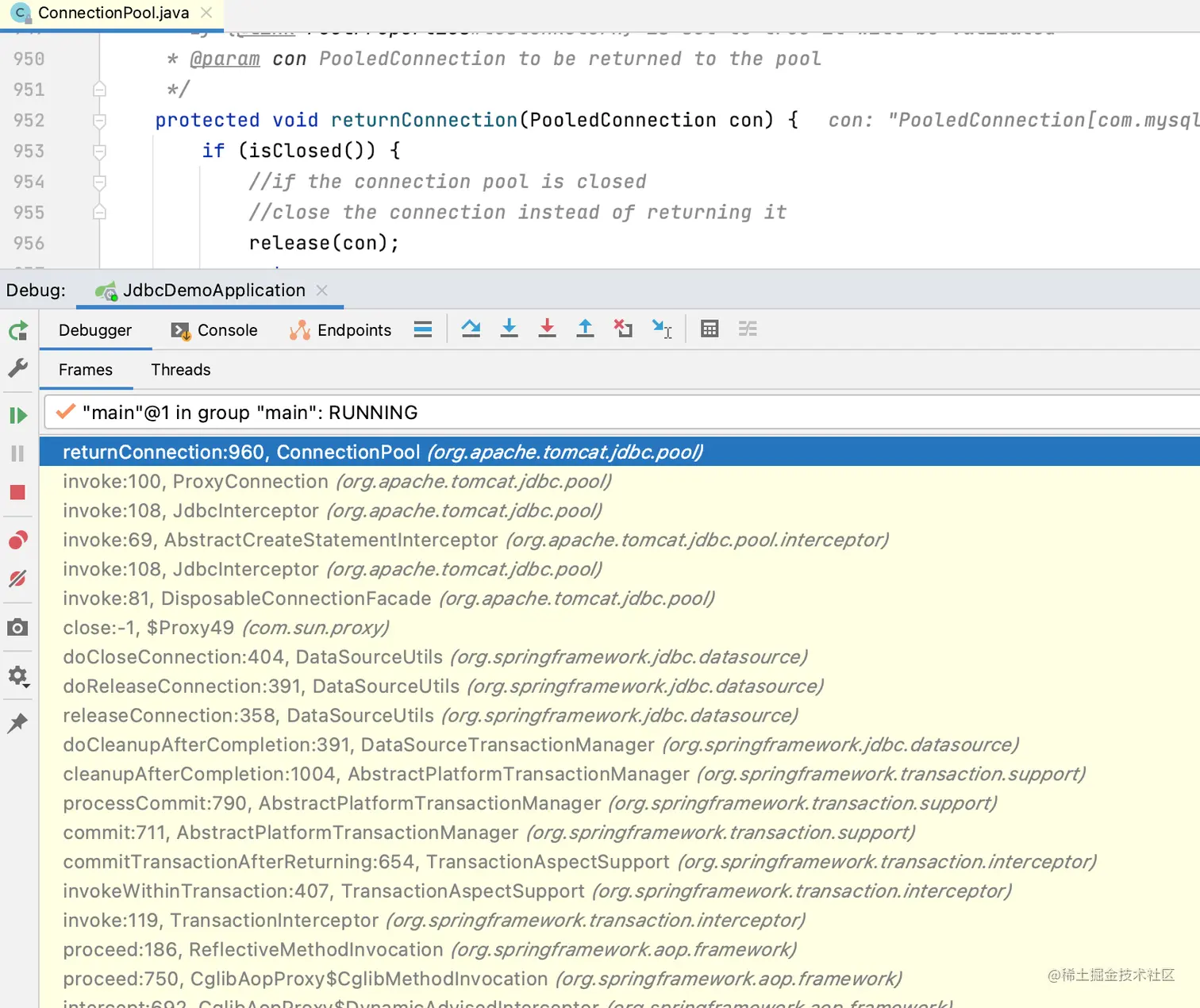Select frame processCommit:790
1200x1008 pixels.
pos(619,803)
